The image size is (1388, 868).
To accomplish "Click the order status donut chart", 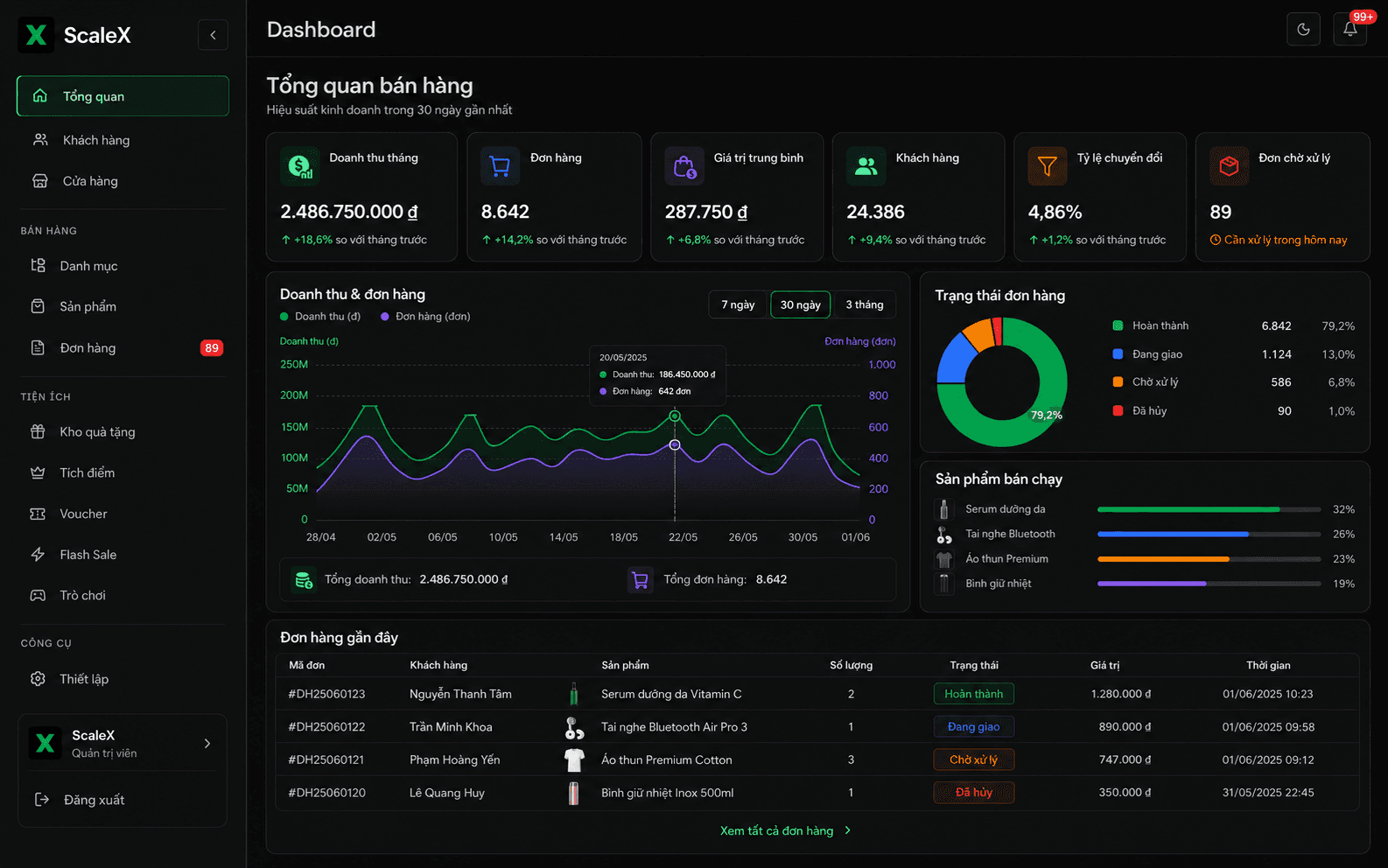I will tap(1002, 382).
